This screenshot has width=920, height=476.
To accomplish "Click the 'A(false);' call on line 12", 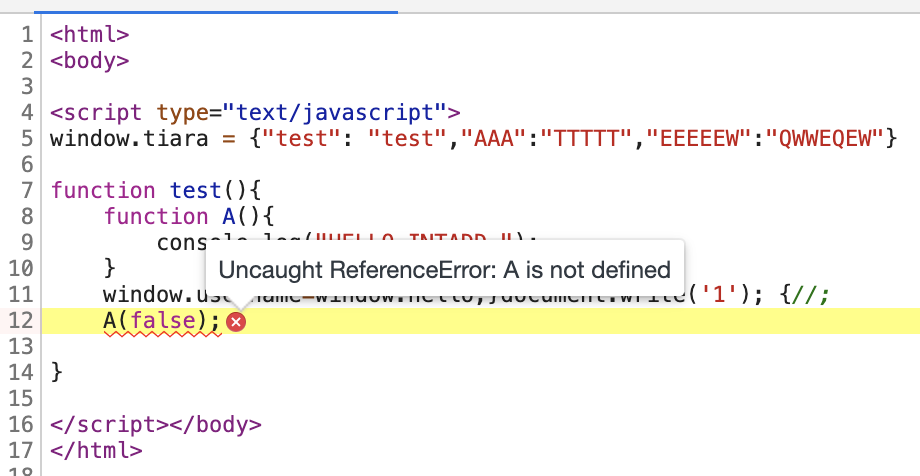I will tap(162, 321).
